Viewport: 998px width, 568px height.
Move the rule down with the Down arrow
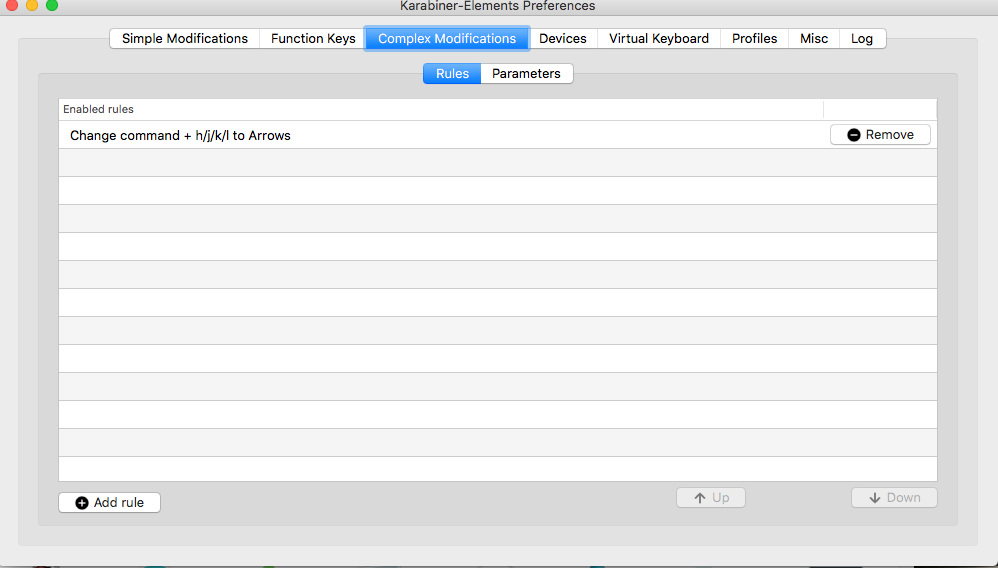coord(894,498)
